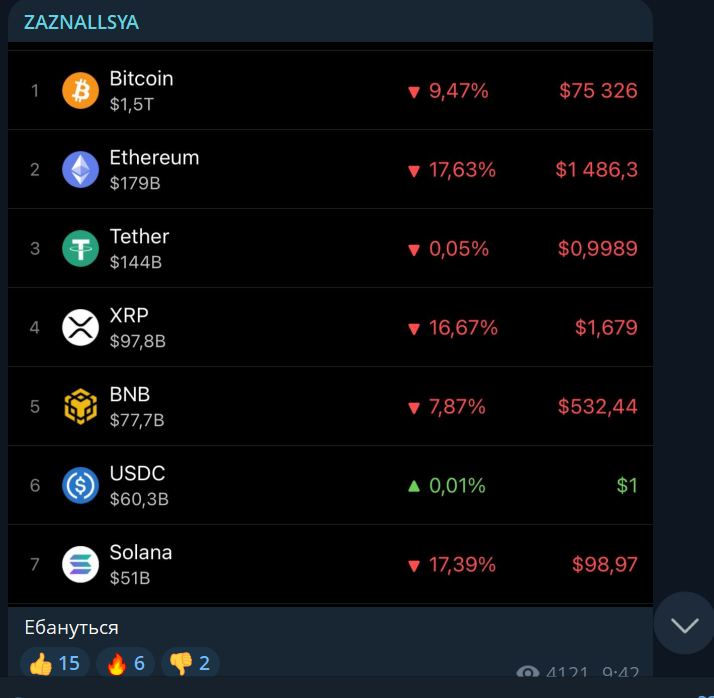Screen dimensions: 714x698
Task: Click the USDC logo icon
Action: click(81, 485)
